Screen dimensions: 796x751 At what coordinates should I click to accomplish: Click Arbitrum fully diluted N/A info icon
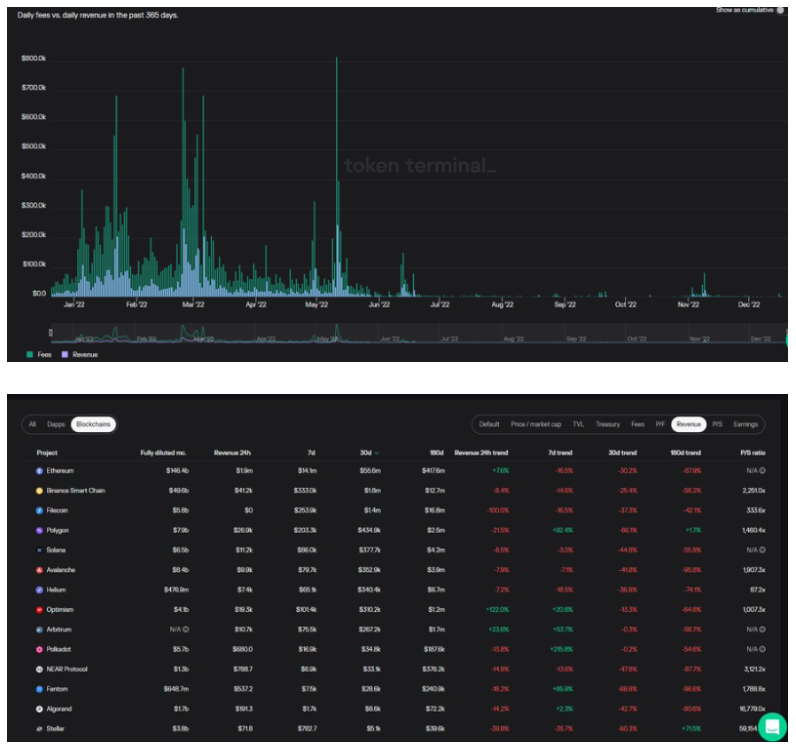click(x=186, y=629)
